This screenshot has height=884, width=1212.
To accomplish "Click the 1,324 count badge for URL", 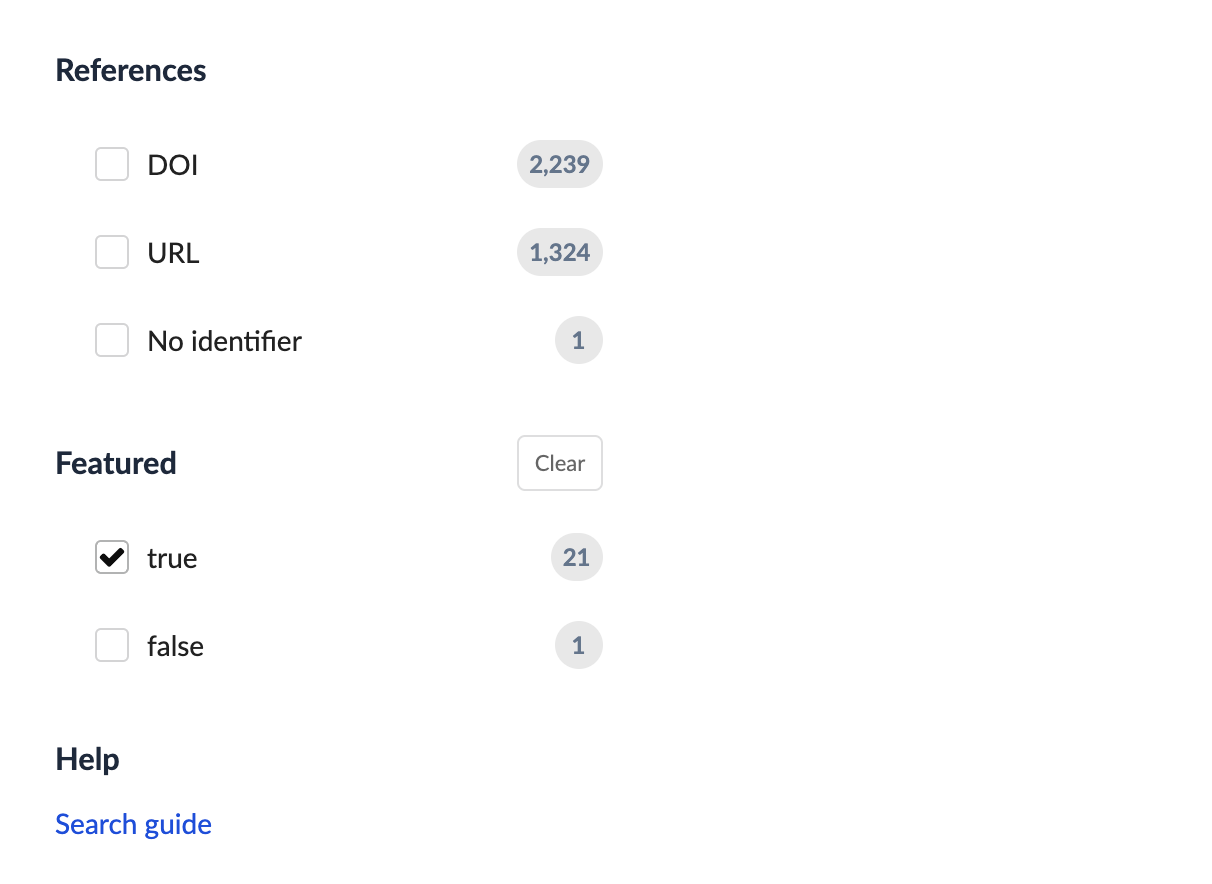I will click(559, 252).
